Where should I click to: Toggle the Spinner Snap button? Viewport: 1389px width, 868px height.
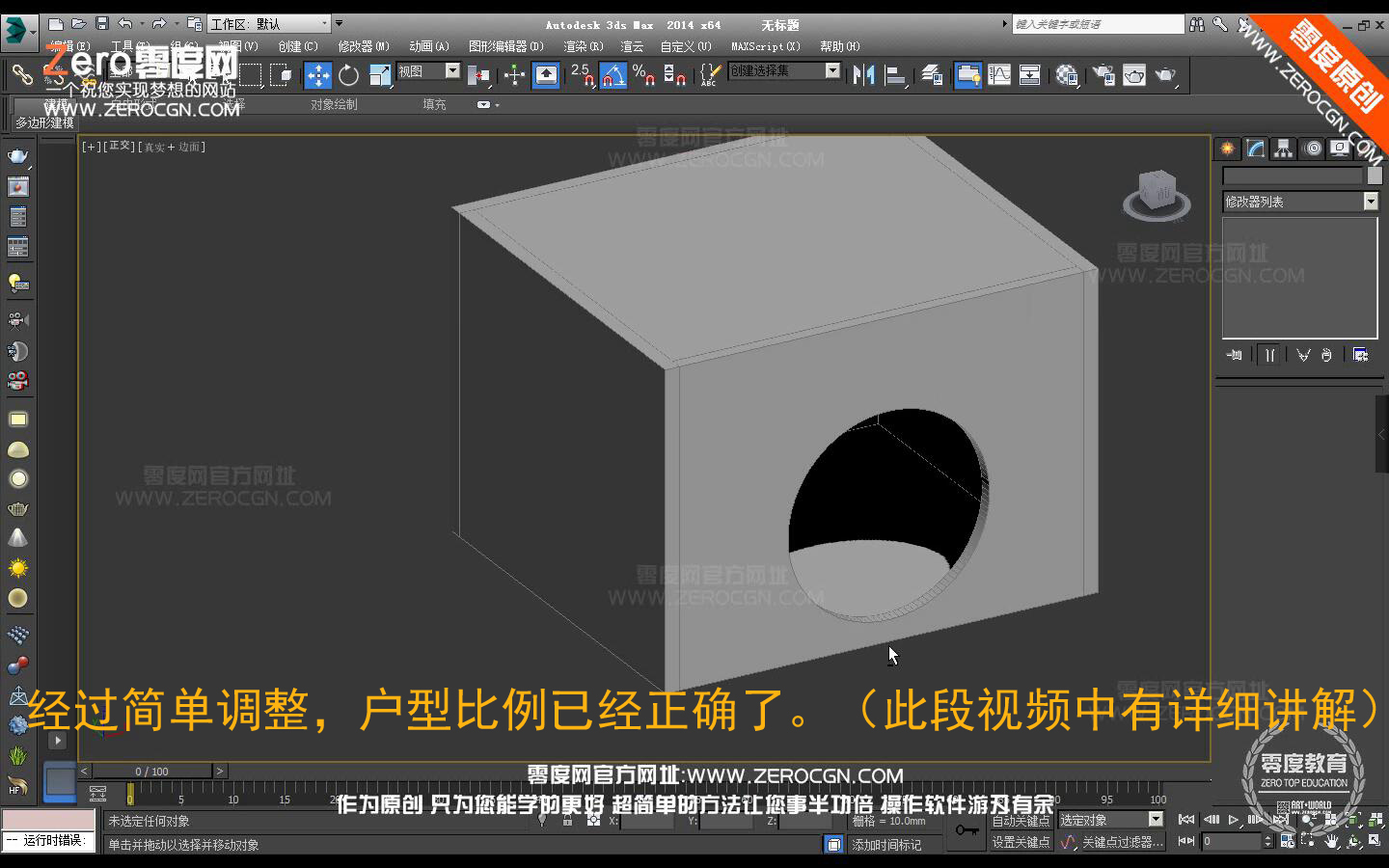point(675,74)
